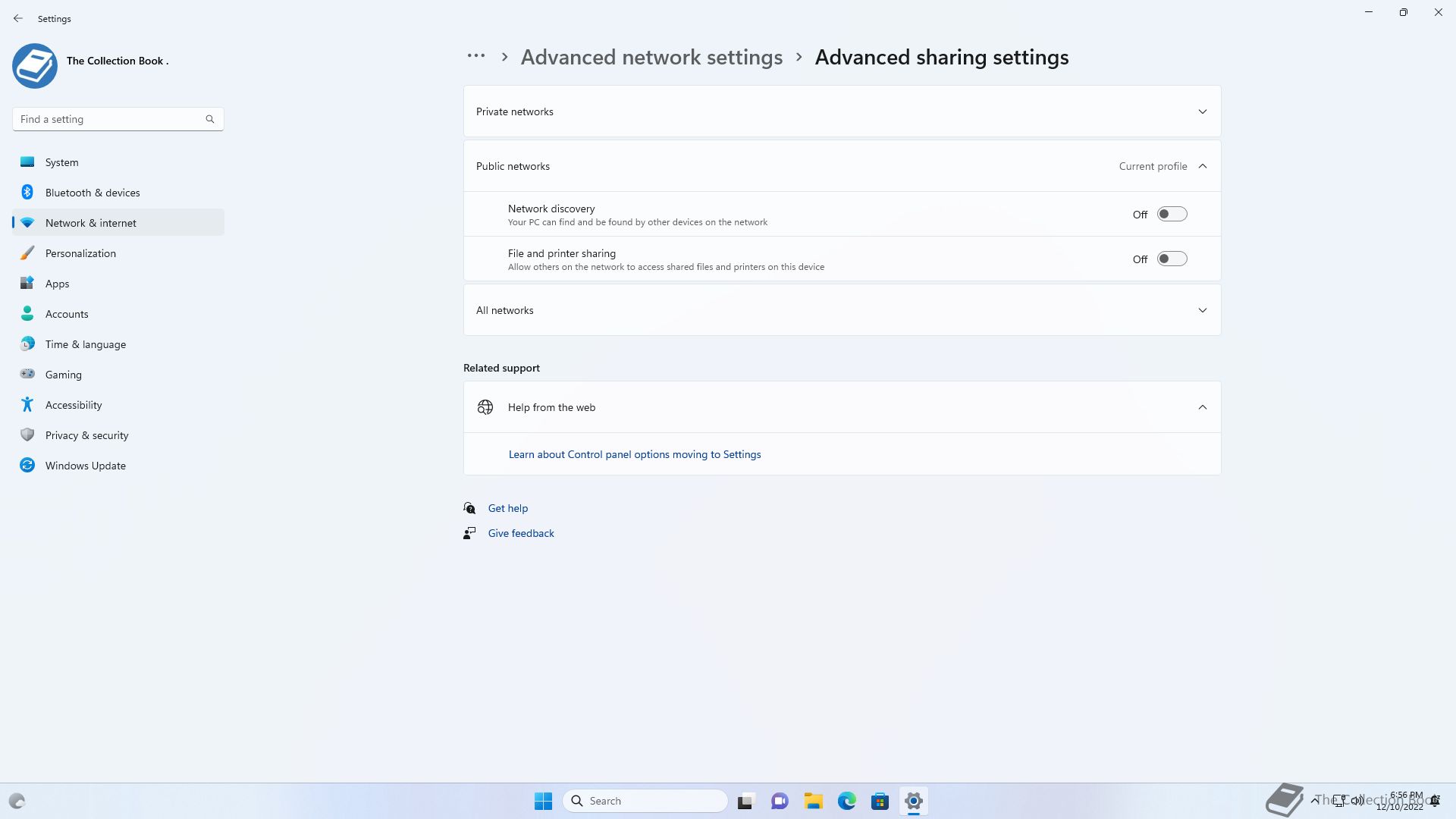
Task: Click the taskbar clock and date
Action: coord(1401,801)
